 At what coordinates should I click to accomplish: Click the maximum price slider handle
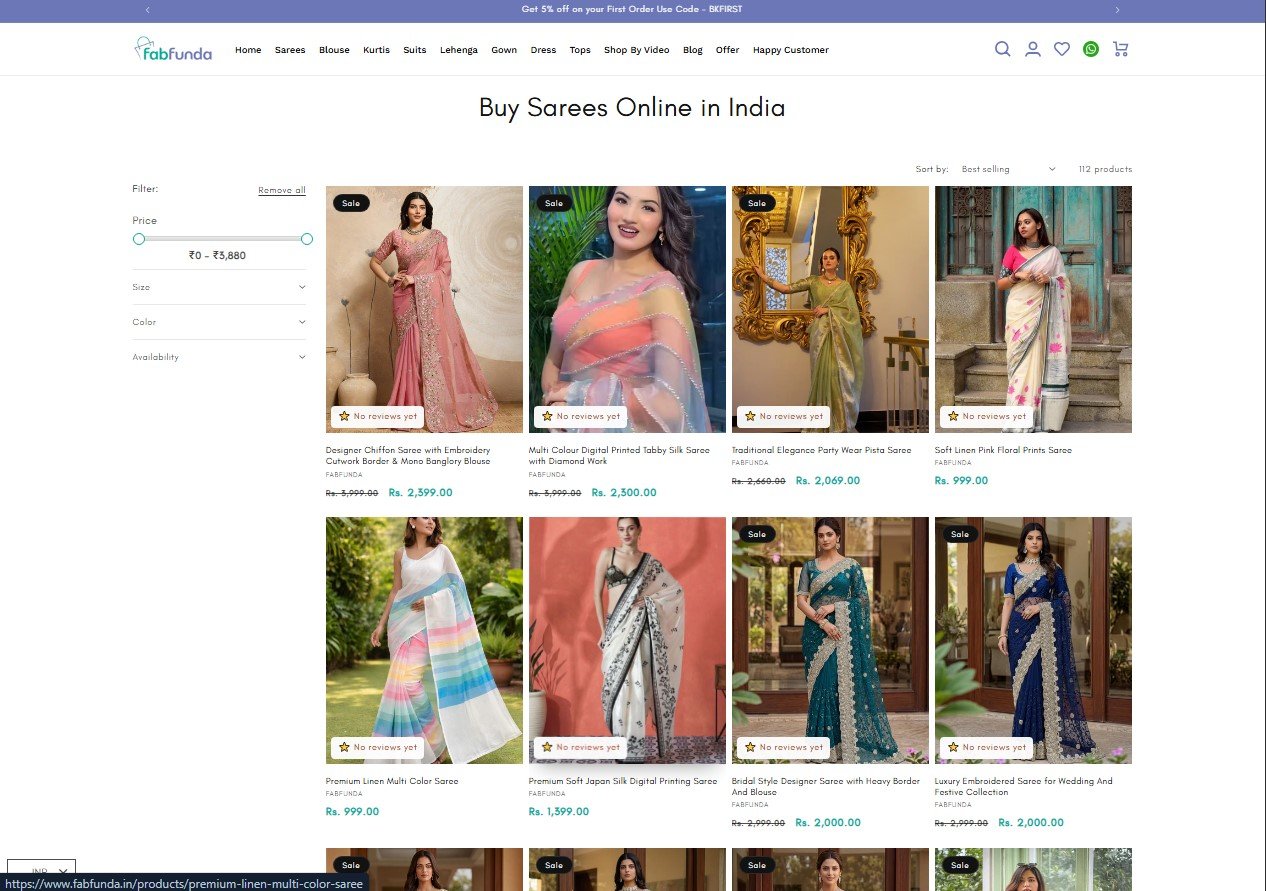pyautogui.click(x=307, y=239)
